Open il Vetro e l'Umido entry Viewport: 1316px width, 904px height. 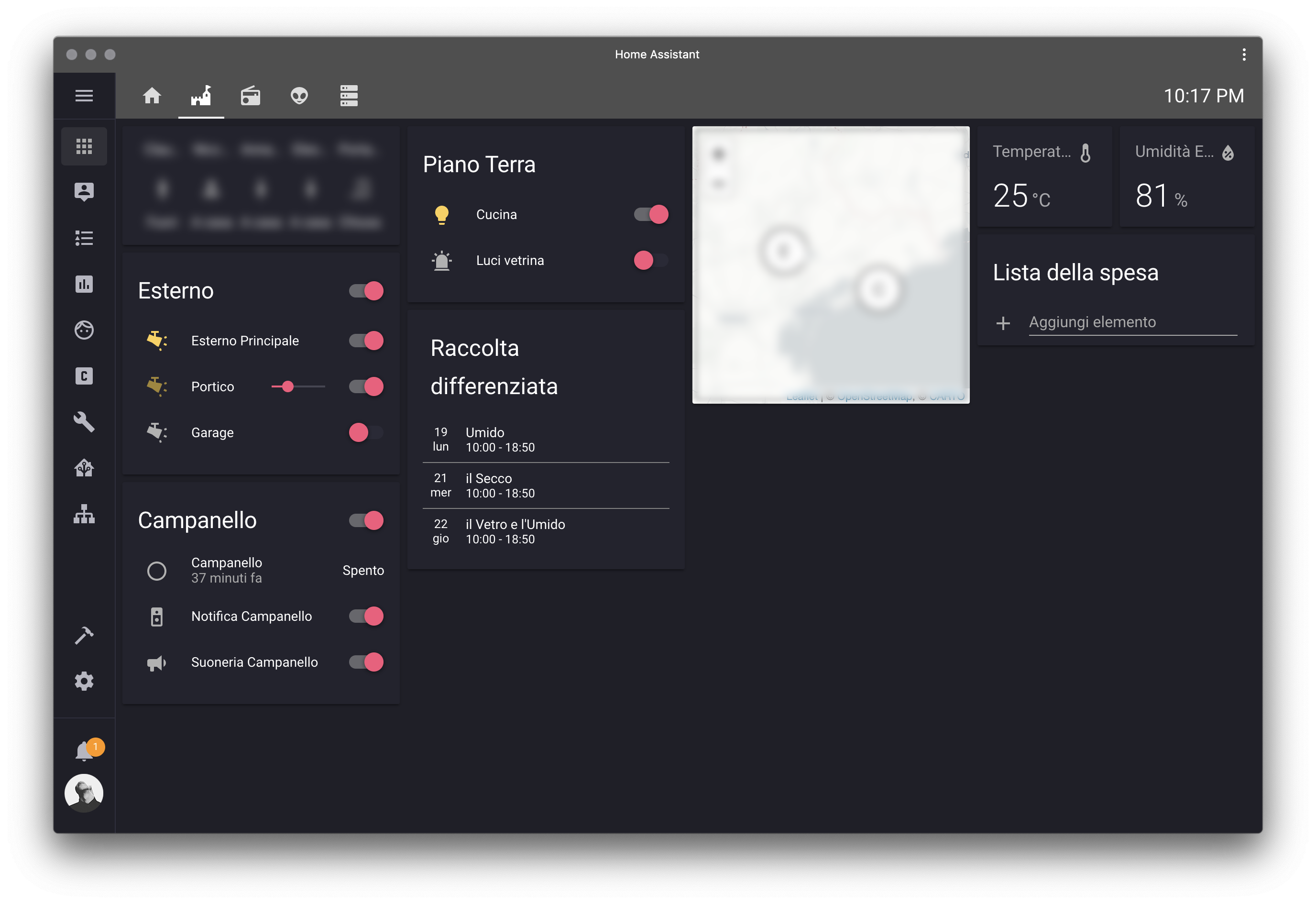coord(546,531)
